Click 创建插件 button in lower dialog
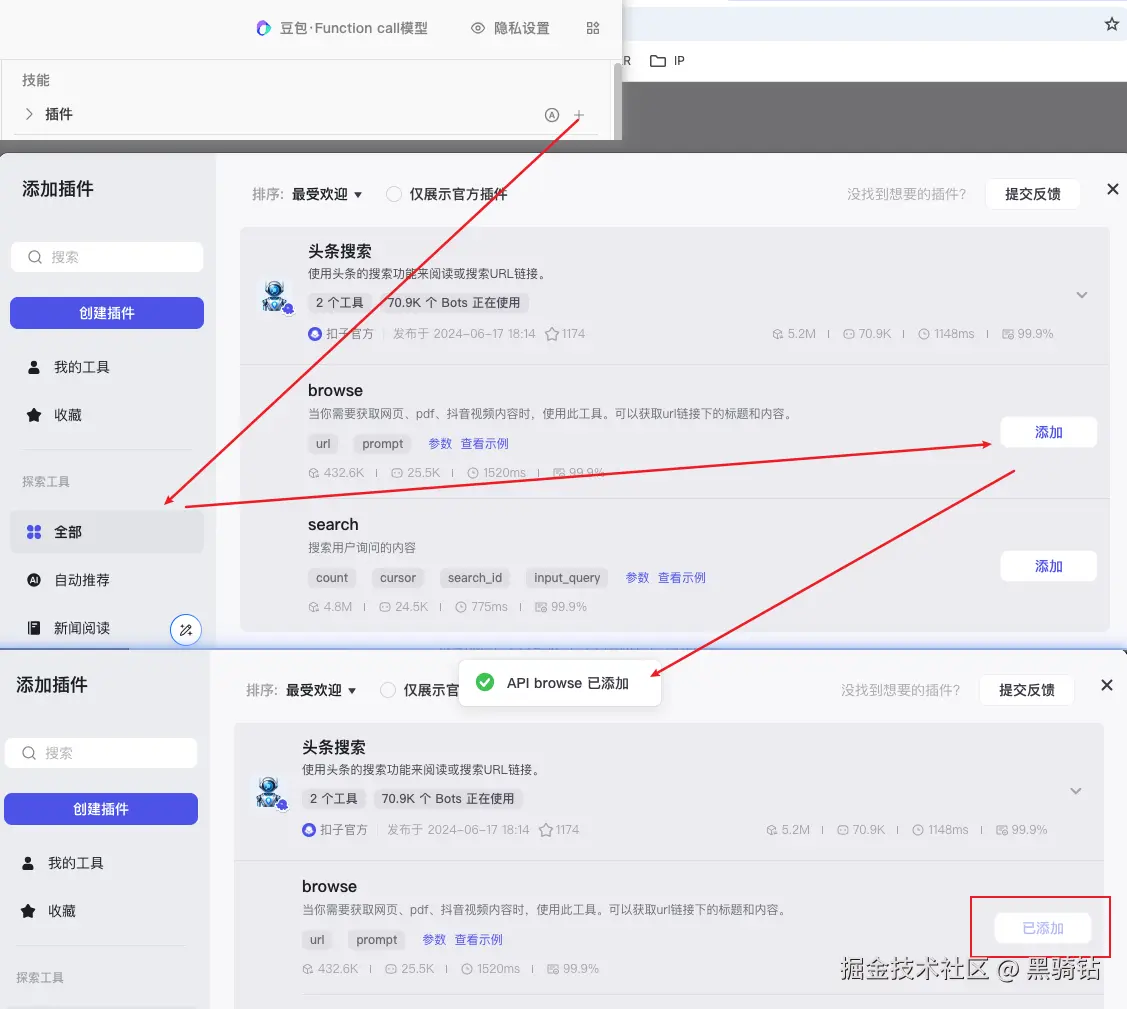This screenshot has width=1127, height=1009. 101,808
